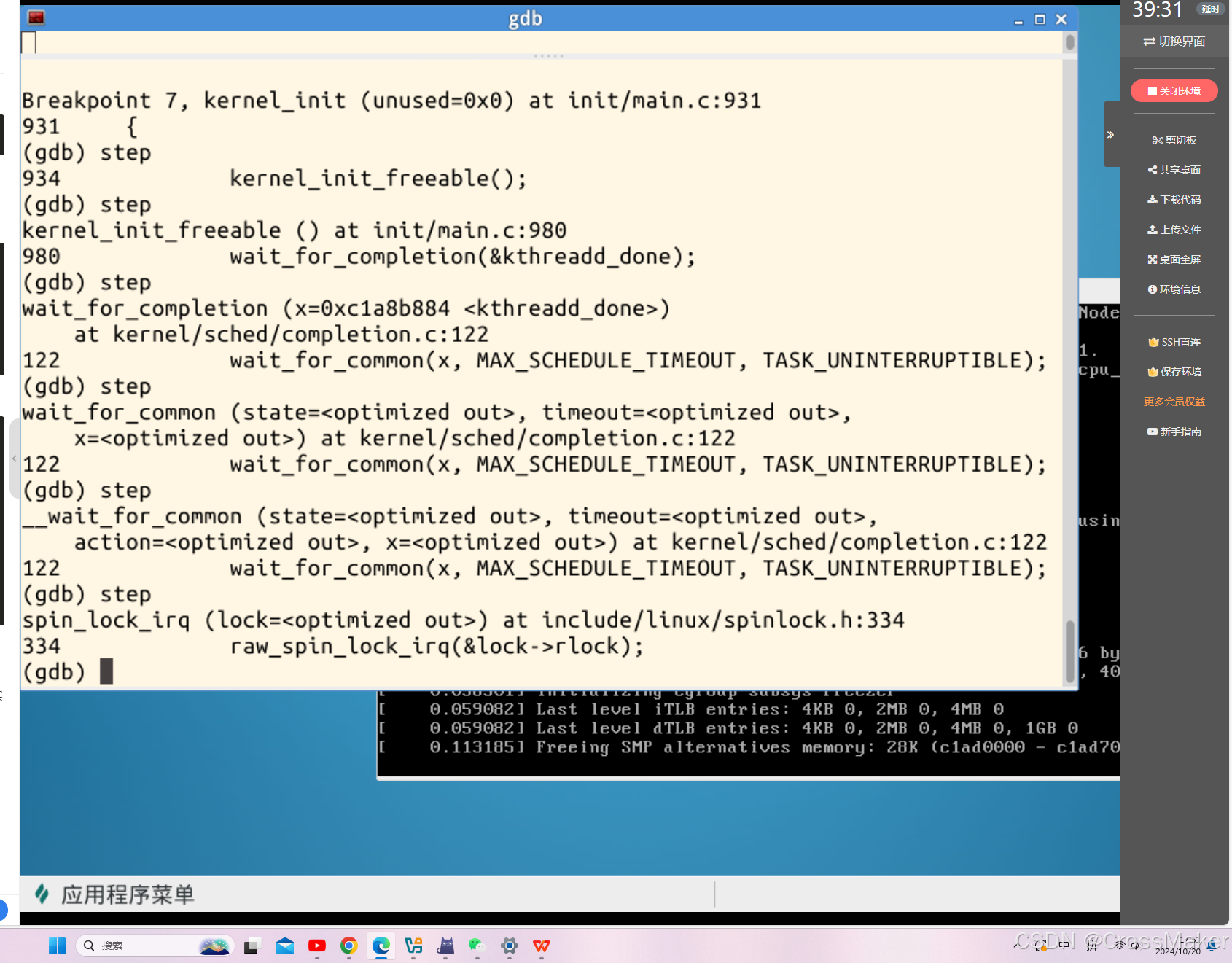Open WPS Office from taskbar
Screen dimensions: 1232x963
pyautogui.click(x=542, y=946)
